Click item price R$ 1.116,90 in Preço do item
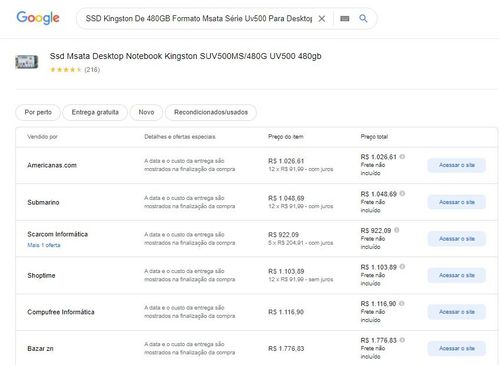The height and width of the screenshot is (365, 500). [x=286, y=312]
